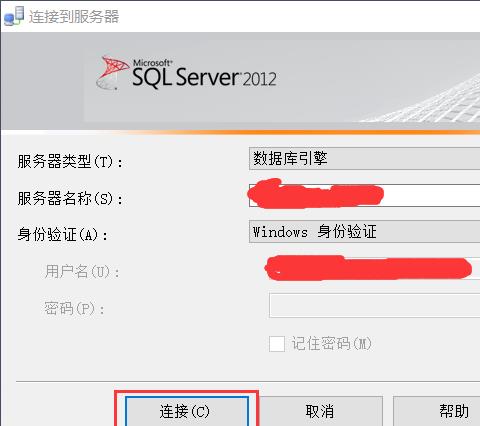Open the 帮助 button

click(x=437, y=411)
